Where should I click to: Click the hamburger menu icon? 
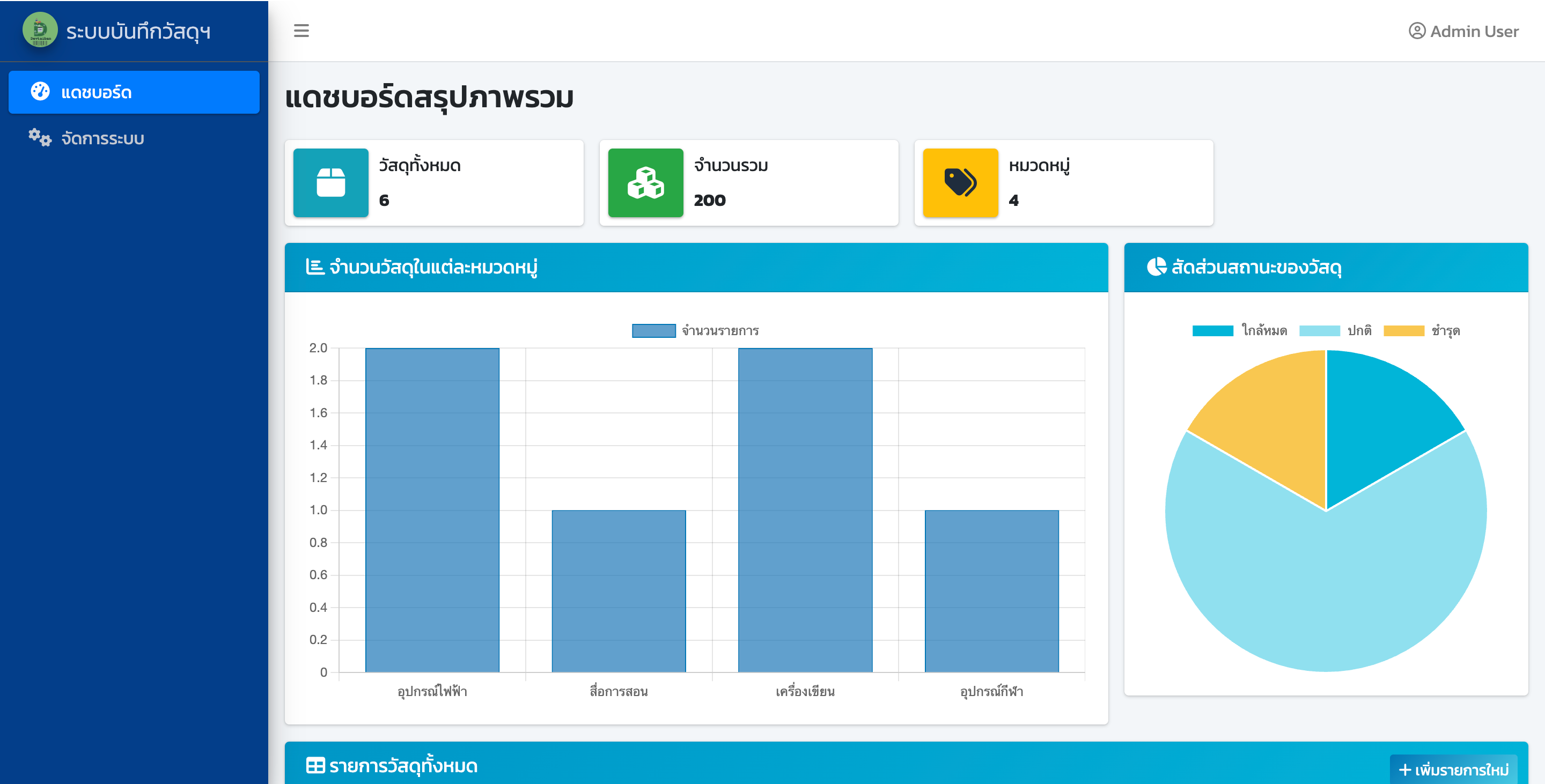(x=301, y=31)
